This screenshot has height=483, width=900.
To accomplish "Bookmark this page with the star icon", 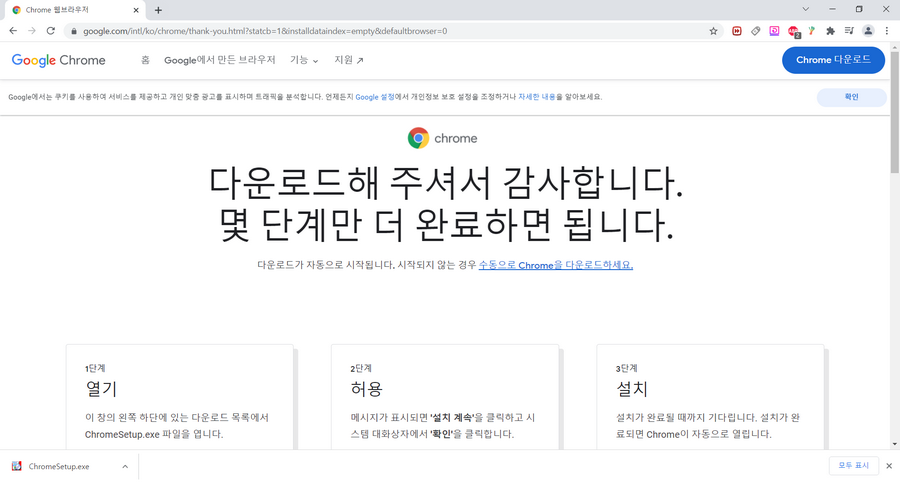I will tap(713, 31).
